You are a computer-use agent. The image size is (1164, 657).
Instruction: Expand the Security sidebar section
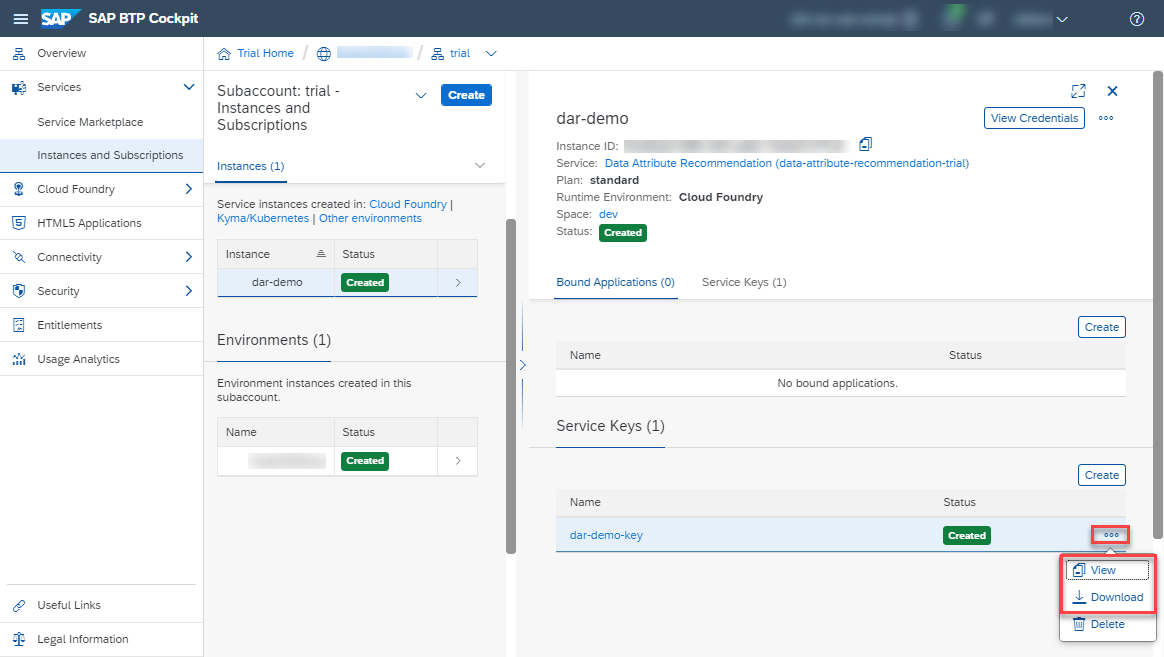(x=189, y=291)
